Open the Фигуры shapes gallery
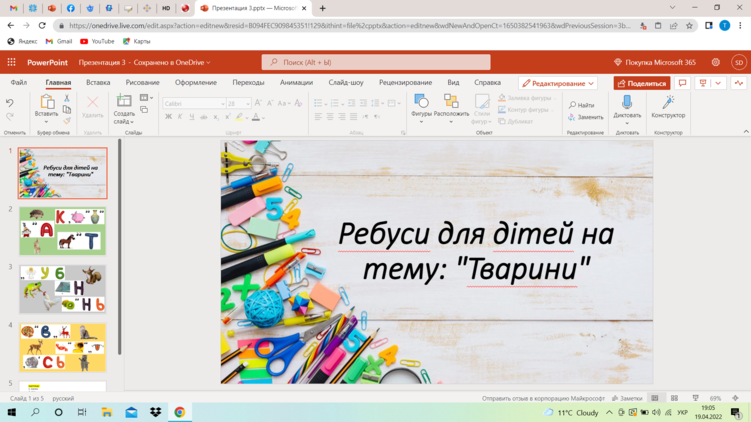Screen dimensions: 751x422 pyautogui.click(x=421, y=108)
